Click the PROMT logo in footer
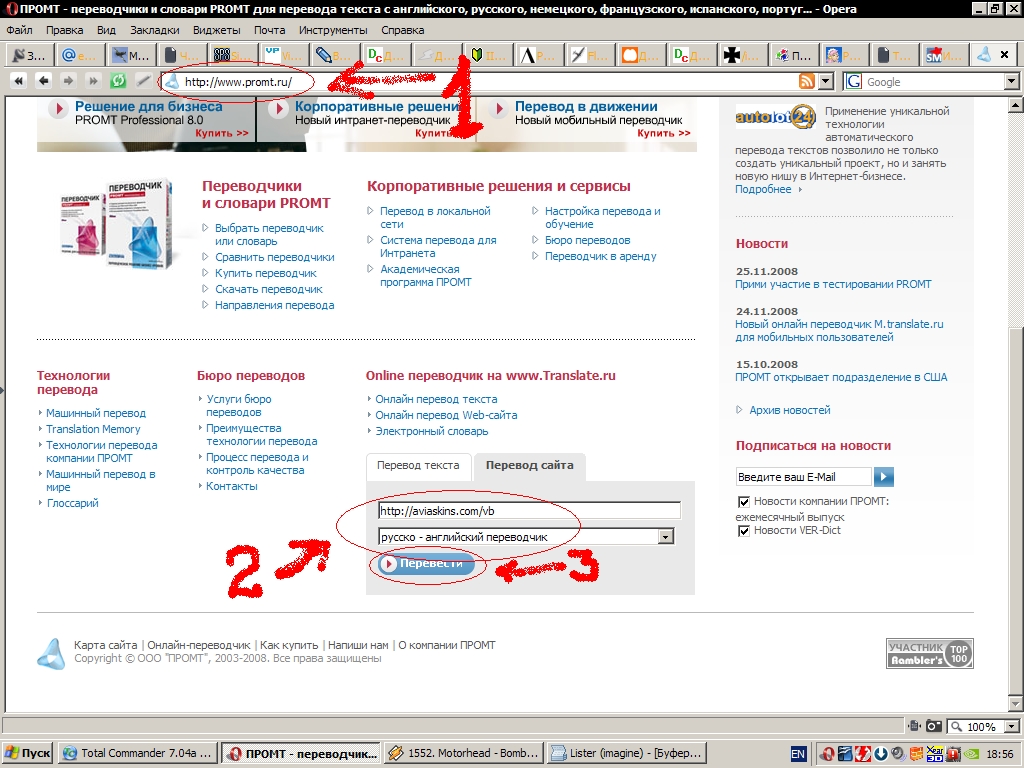 (x=51, y=654)
